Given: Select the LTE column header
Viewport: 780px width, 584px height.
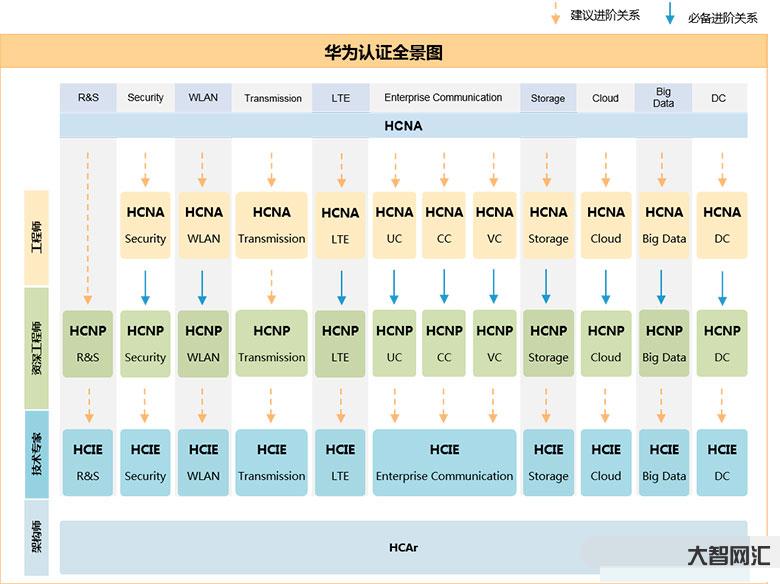Looking at the screenshot, I should [340, 97].
